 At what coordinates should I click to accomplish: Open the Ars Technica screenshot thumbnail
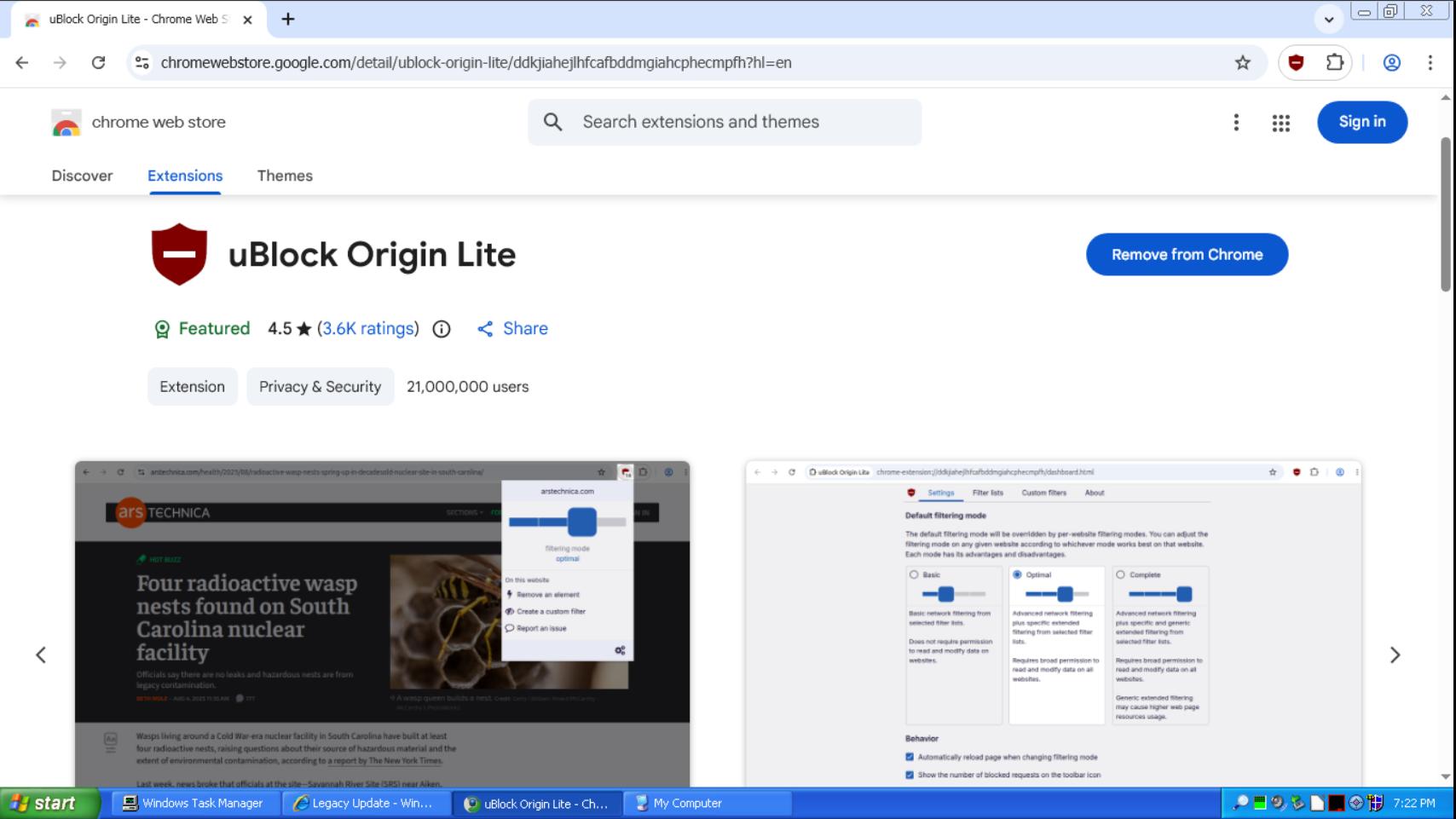point(382,624)
